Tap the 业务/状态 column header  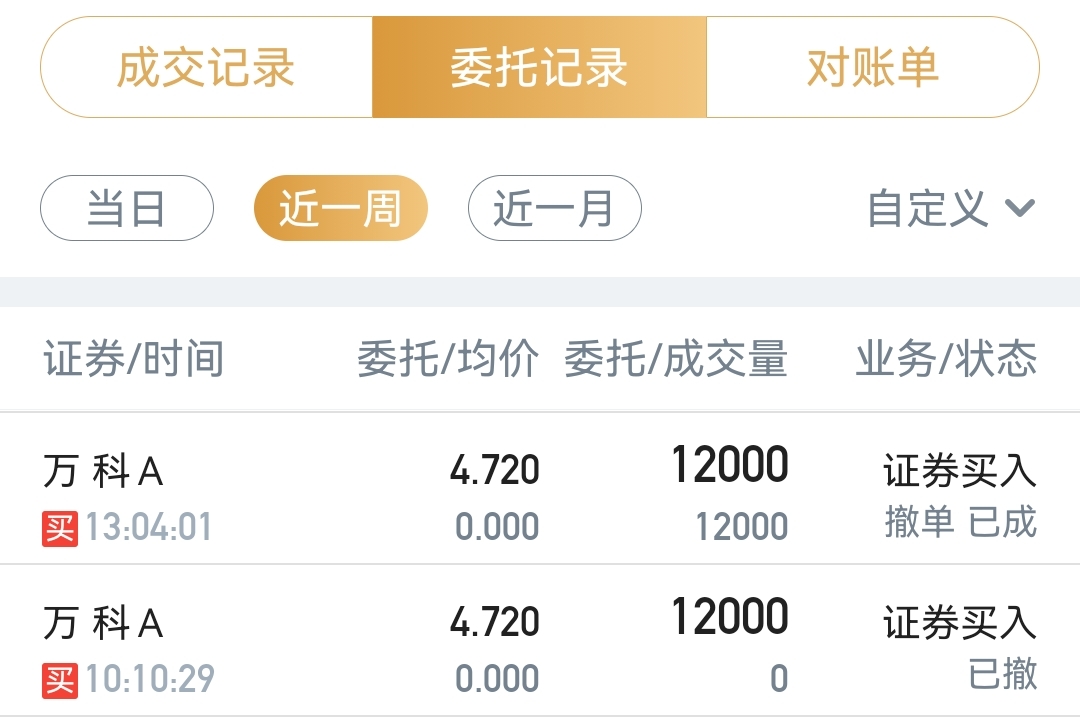coord(946,360)
